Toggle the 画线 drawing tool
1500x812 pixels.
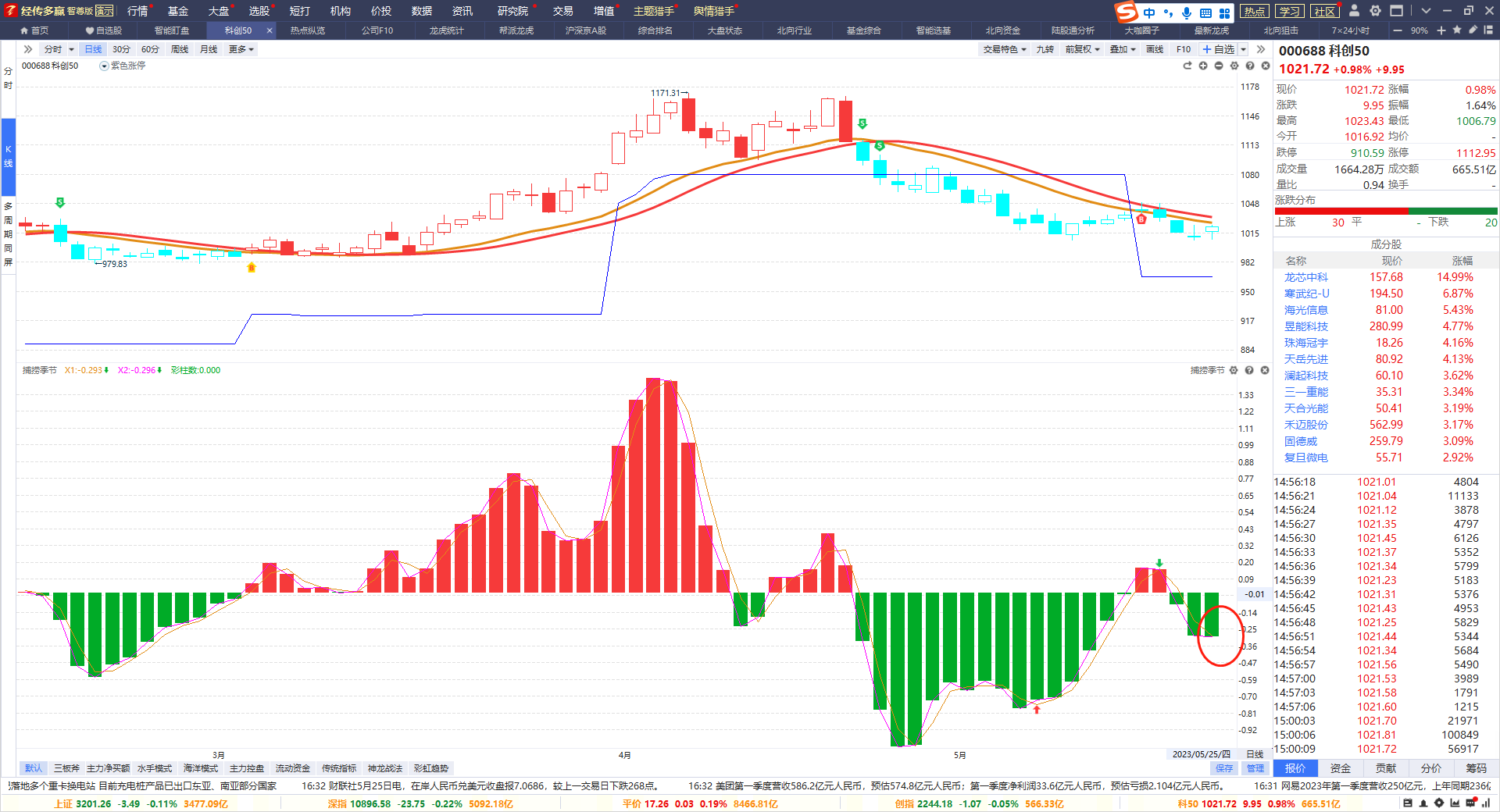pos(1155,49)
